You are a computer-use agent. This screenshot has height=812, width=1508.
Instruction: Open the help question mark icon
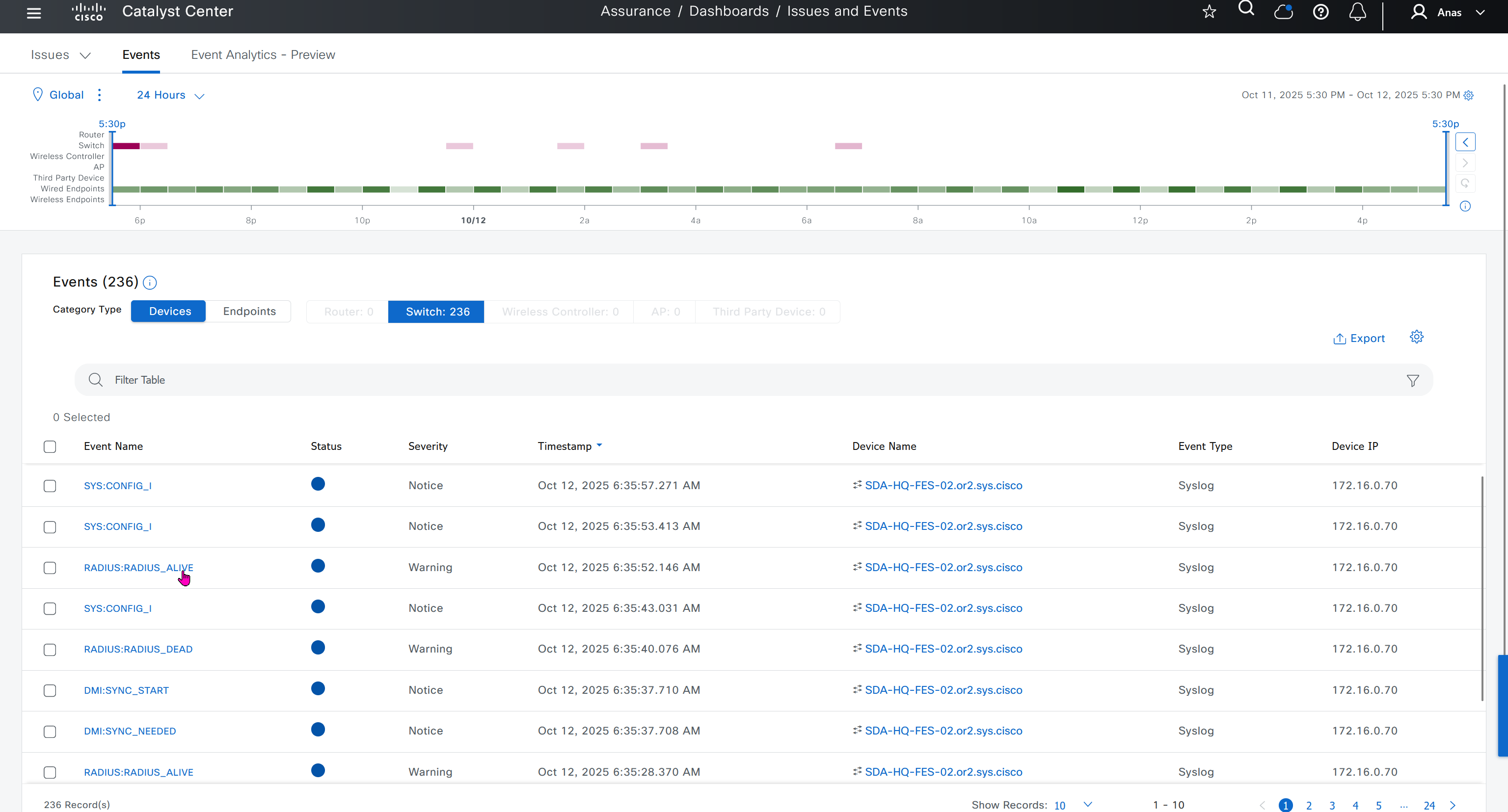(x=1320, y=12)
